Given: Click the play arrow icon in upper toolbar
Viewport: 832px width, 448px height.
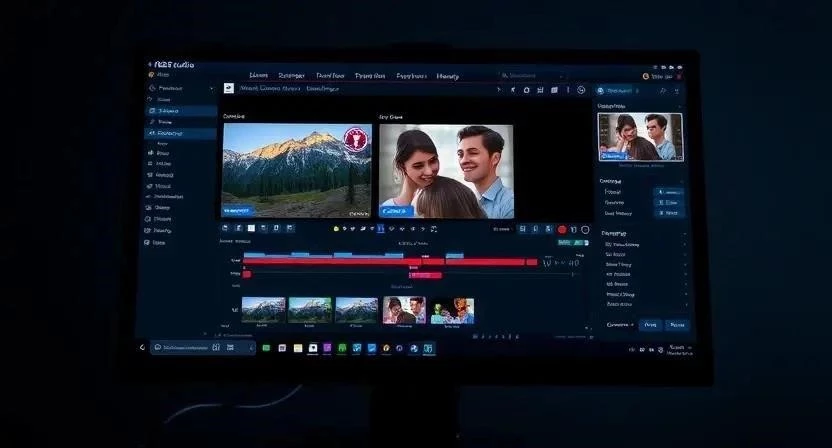Looking at the screenshot, I should (498, 90).
